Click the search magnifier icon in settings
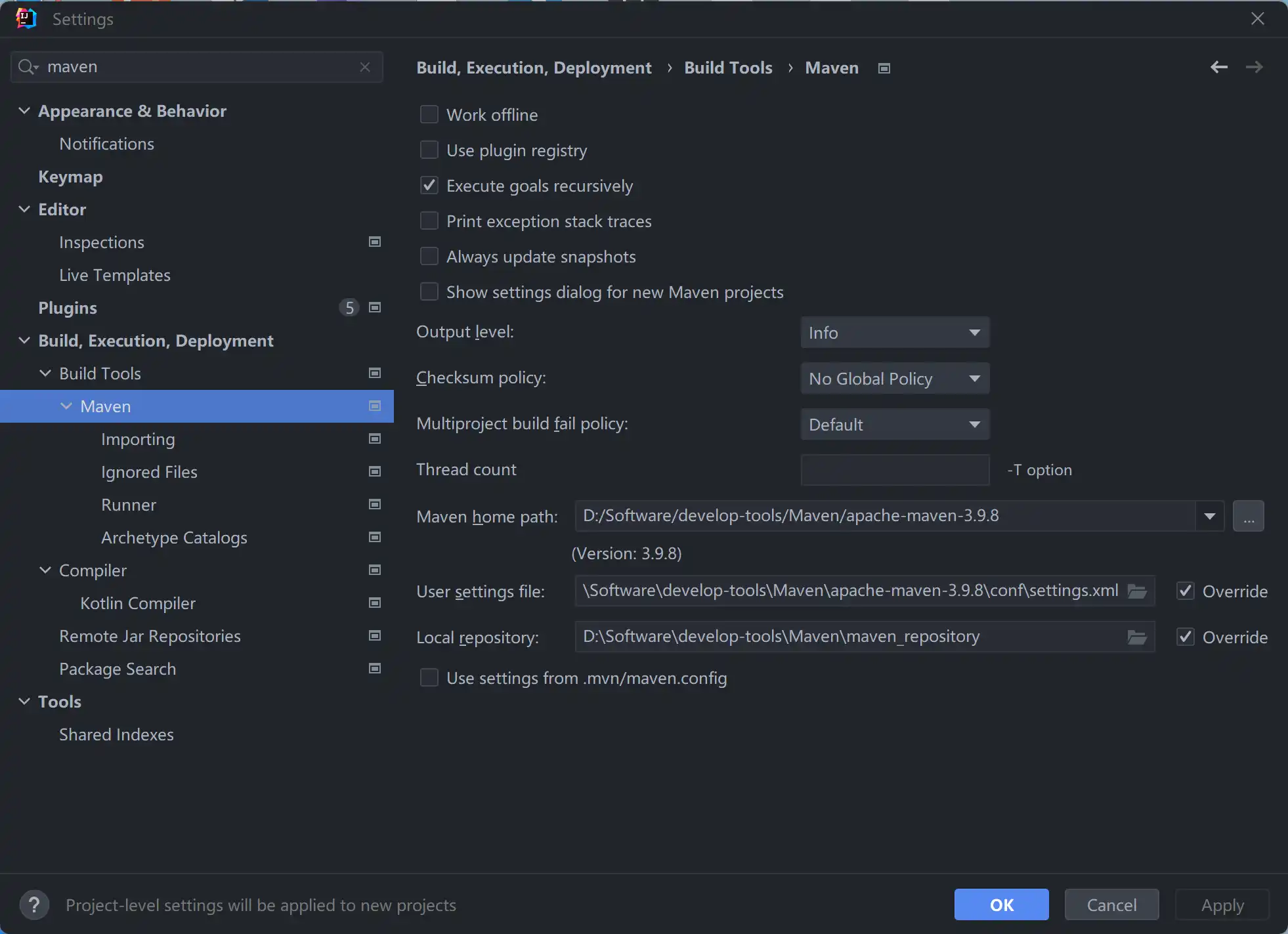Screen dimensions: 1288x934 [x=28, y=67]
